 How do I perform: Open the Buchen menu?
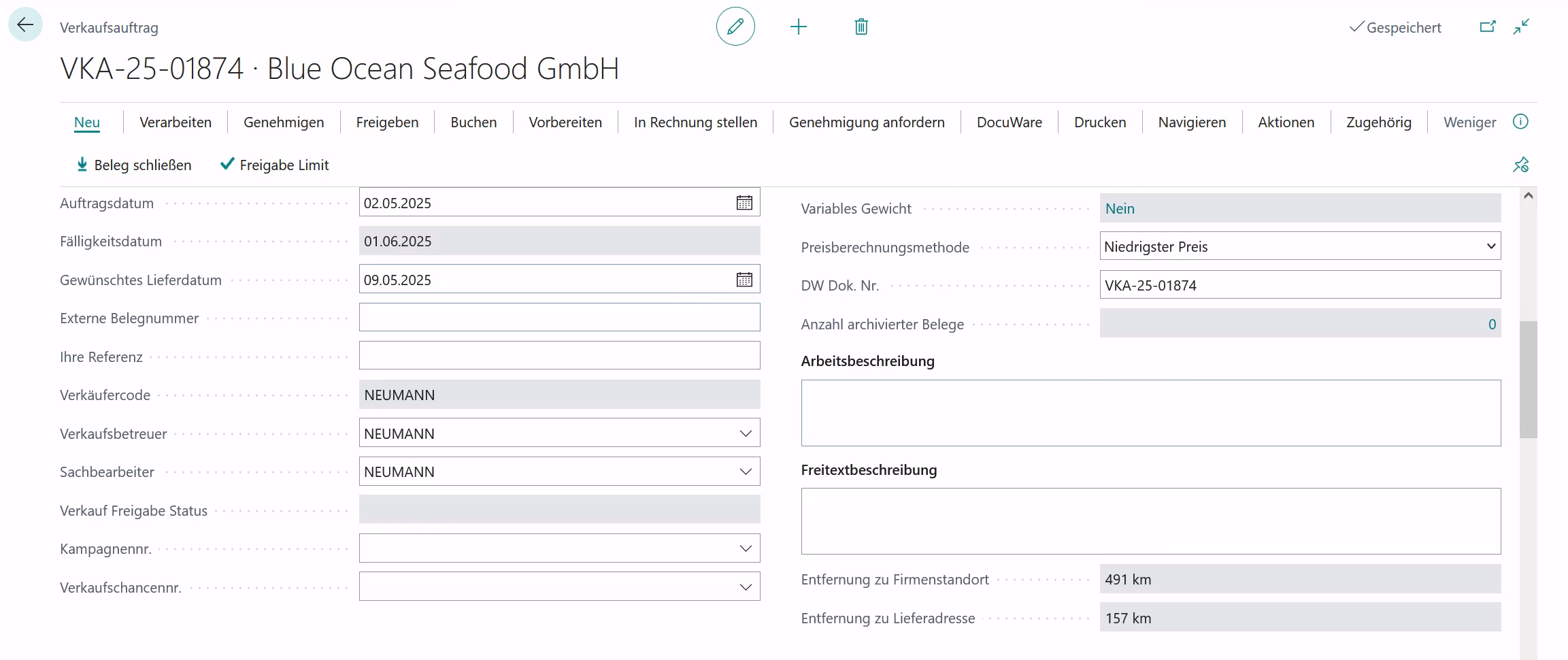coord(473,122)
